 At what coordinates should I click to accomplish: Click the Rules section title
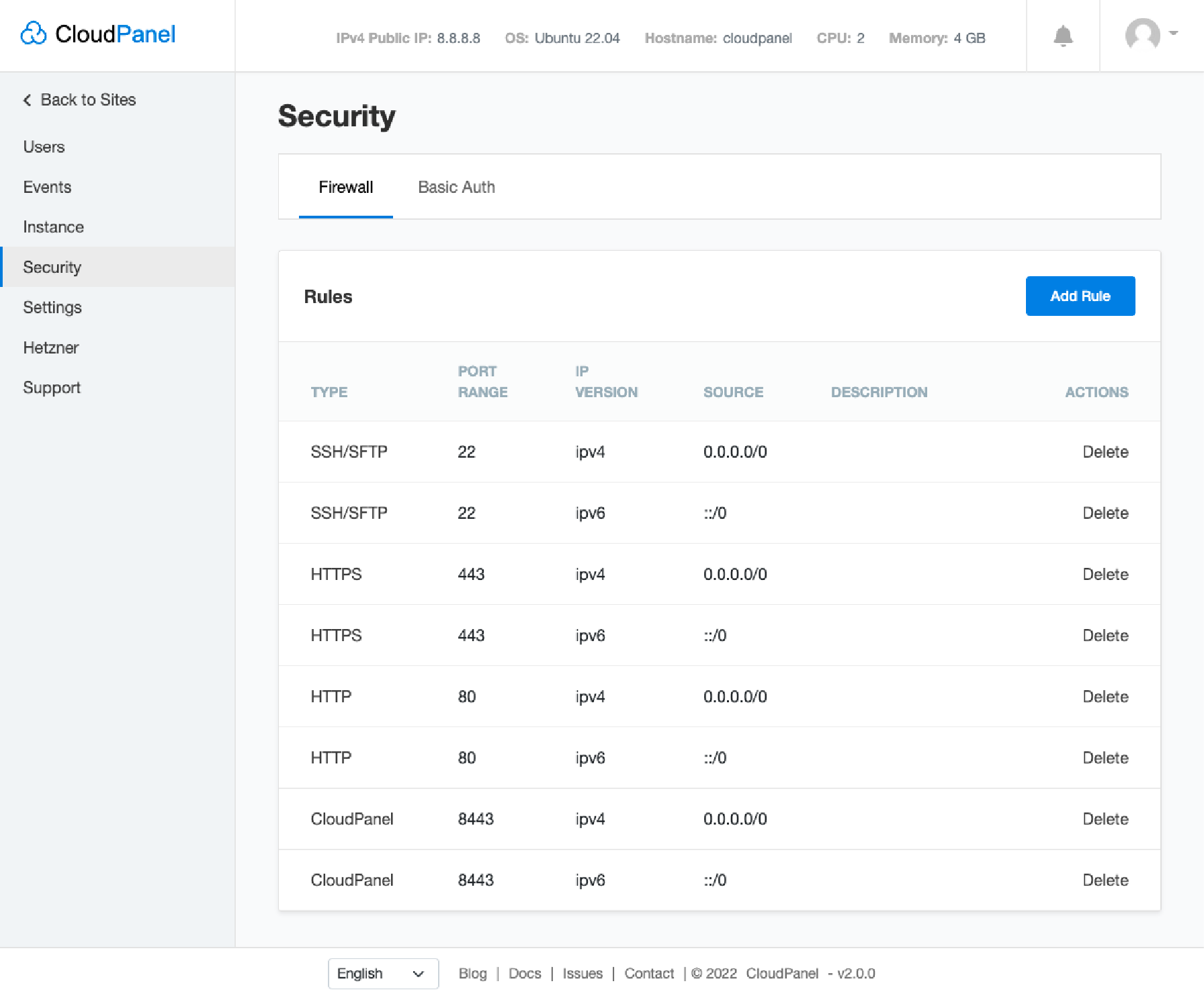328,296
